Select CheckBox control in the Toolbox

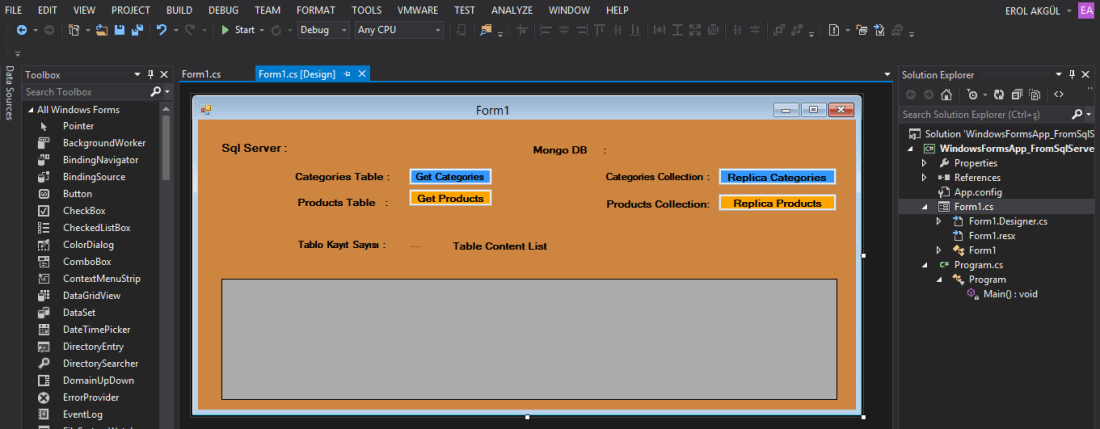(x=83, y=211)
